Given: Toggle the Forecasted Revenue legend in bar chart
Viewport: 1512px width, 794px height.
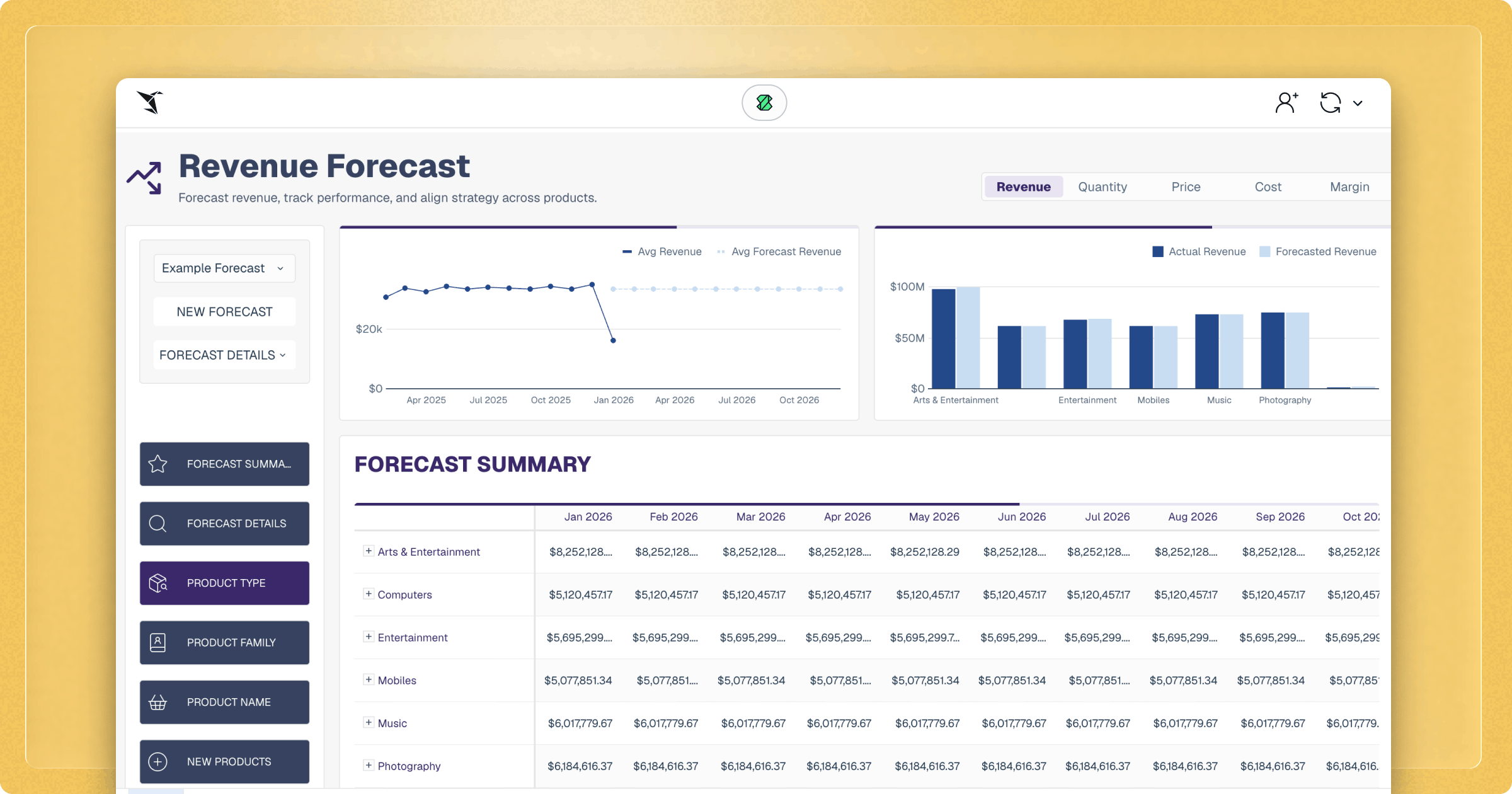Looking at the screenshot, I should [x=1319, y=251].
